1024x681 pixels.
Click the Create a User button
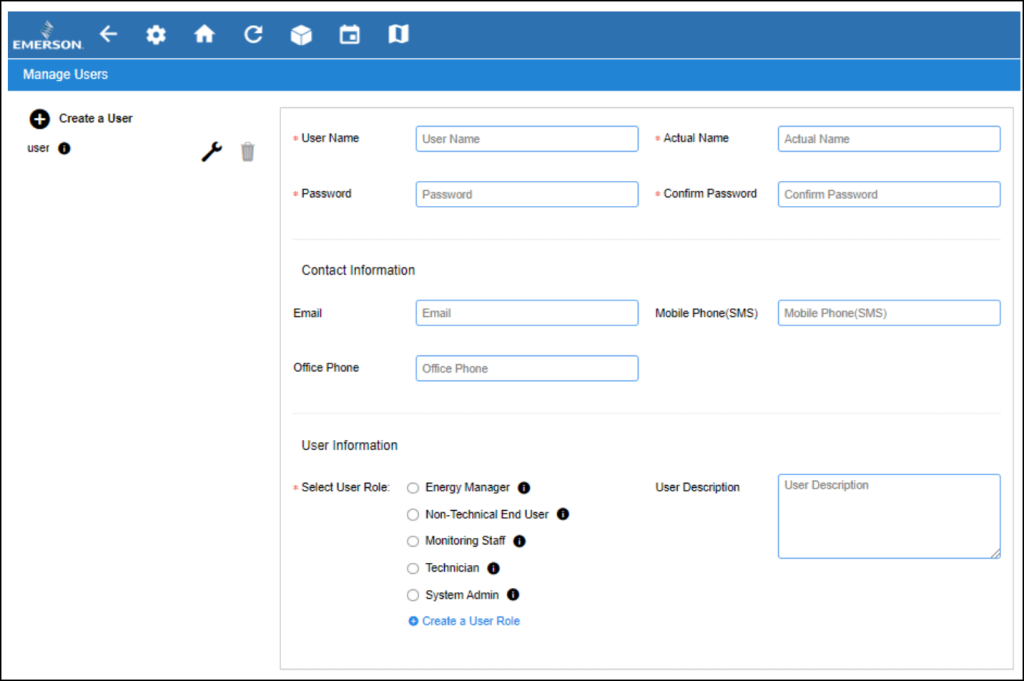[x=39, y=119]
